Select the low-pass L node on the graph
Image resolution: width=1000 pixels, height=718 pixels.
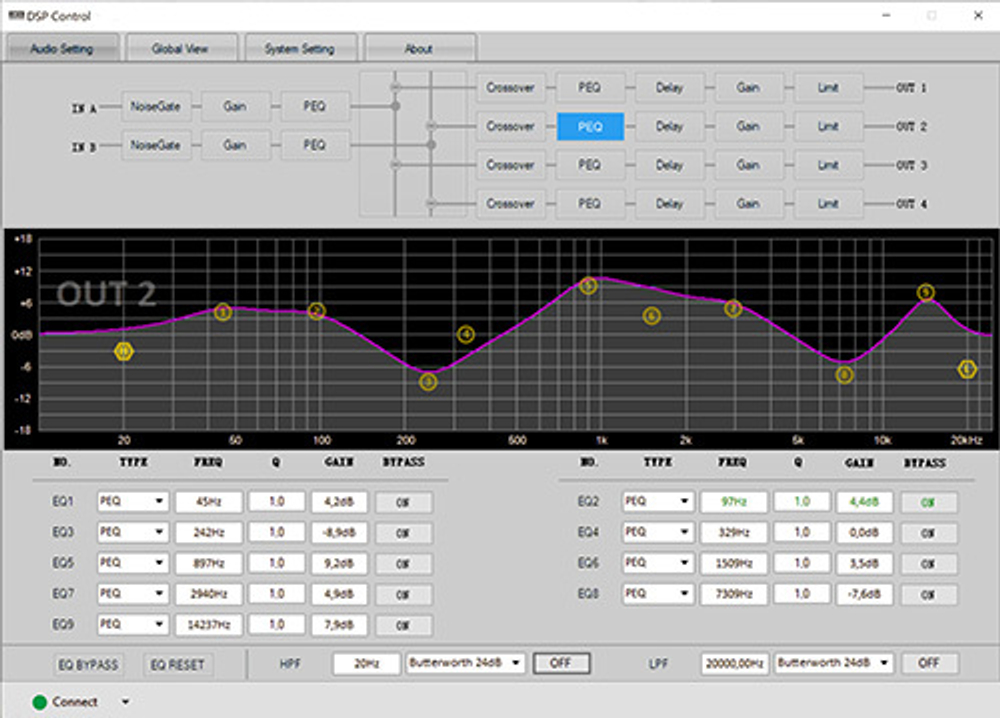[967, 369]
